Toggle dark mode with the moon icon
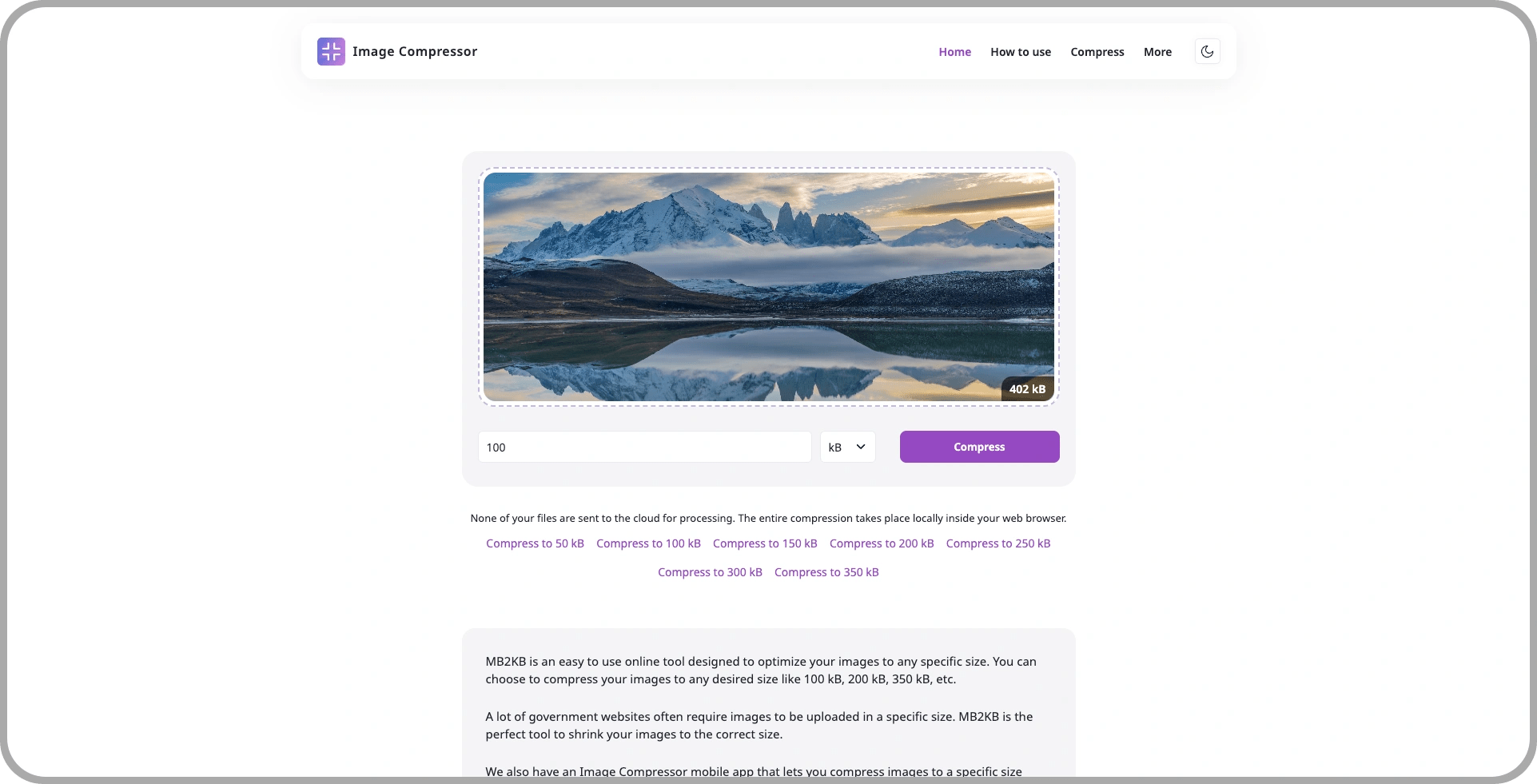This screenshot has width=1537, height=784. (1207, 51)
